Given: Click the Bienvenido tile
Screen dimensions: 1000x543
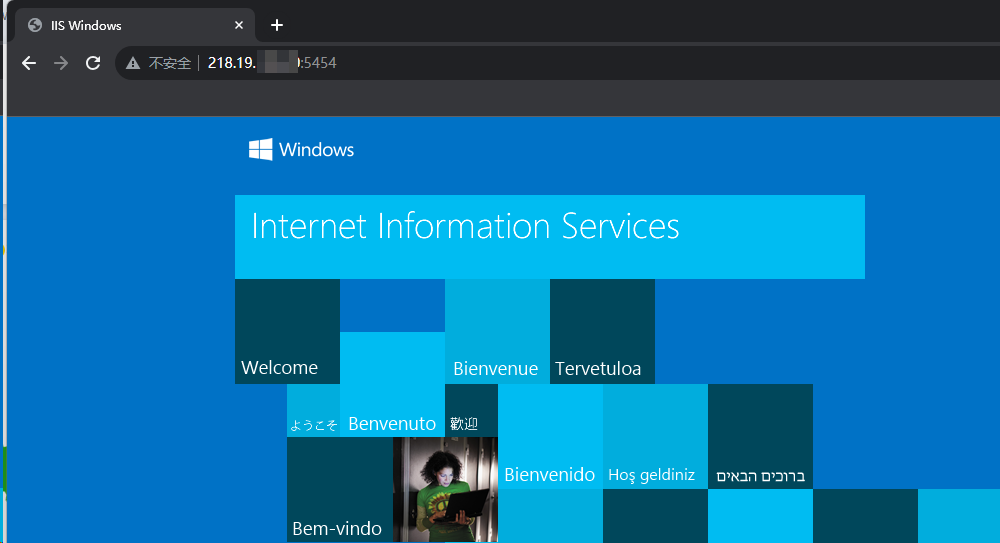Looking at the screenshot, I should [550, 437].
